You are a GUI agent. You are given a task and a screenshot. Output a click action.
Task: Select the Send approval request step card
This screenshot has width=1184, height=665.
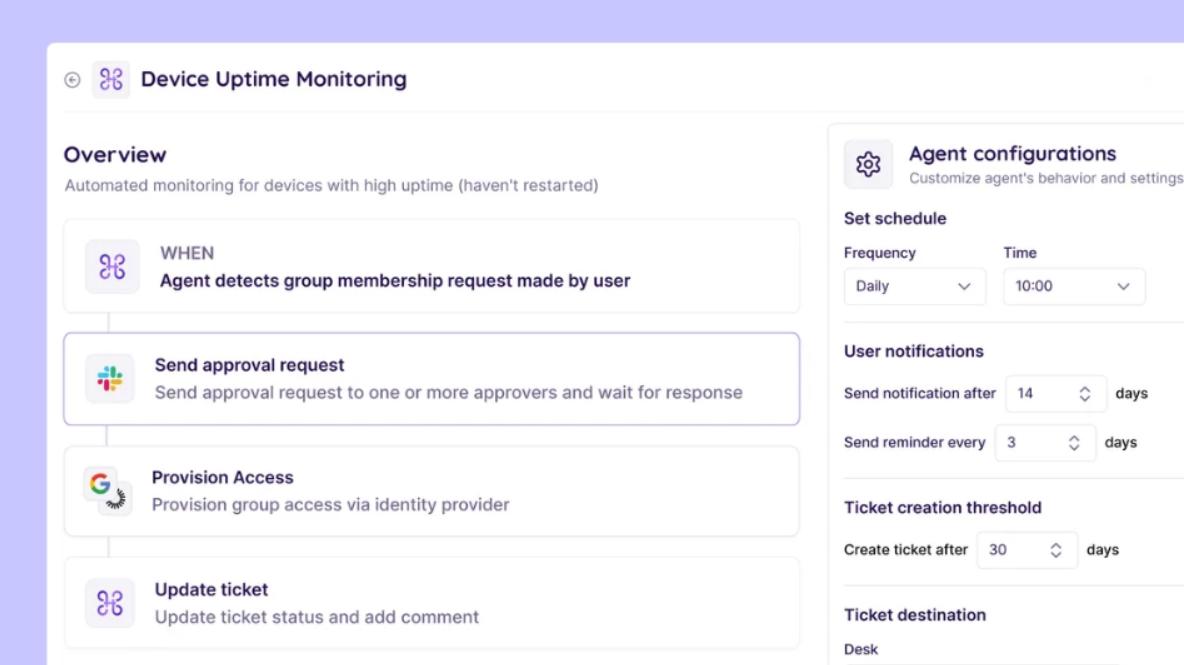448,379
